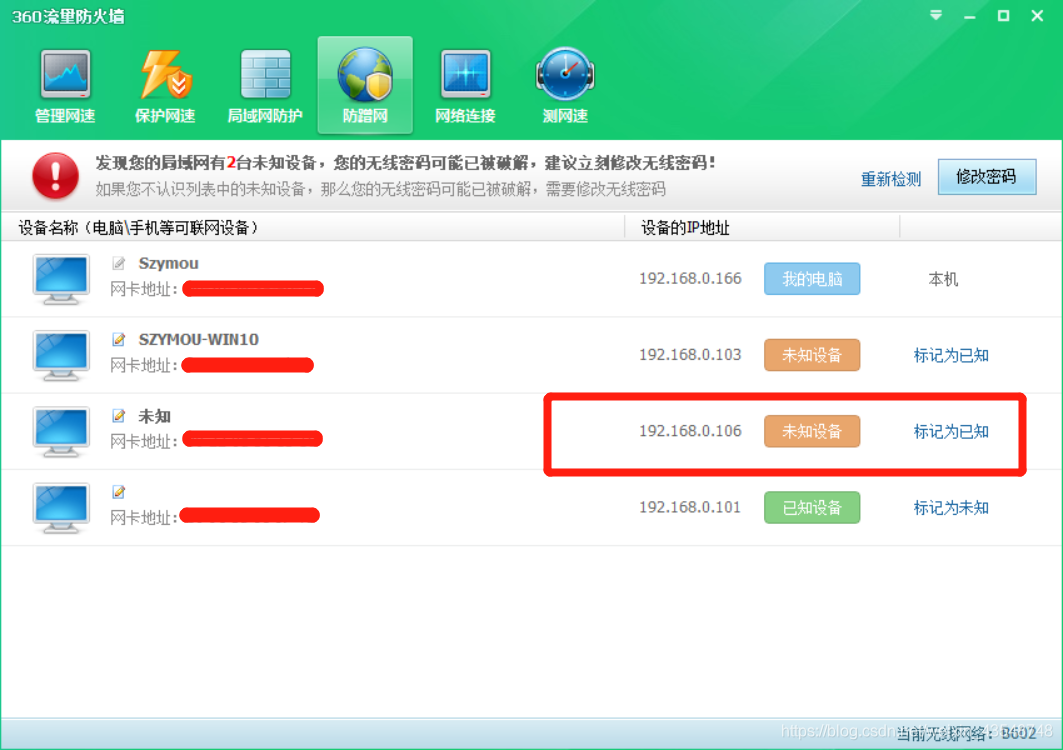1063x750 pixels.
Task: Click monitor icon of 未知 device
Action: [61, 432]
